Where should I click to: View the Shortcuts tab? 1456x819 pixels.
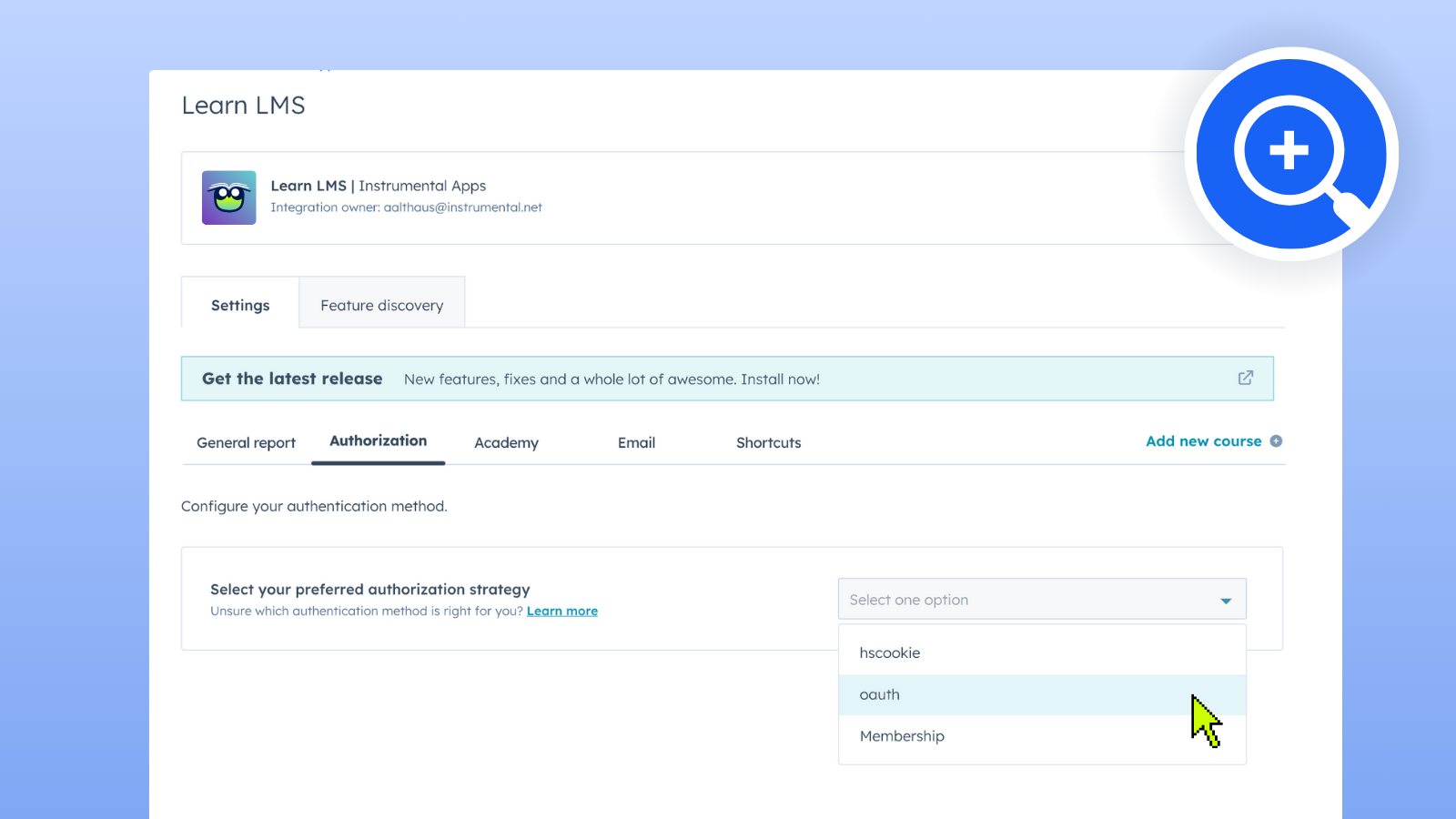(x=768, y=443)
